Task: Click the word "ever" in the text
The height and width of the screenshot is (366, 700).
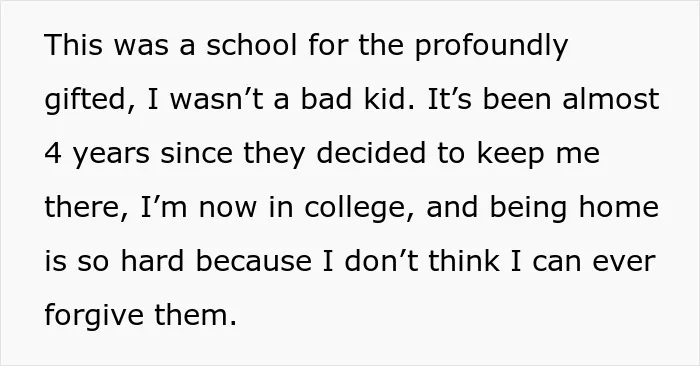Action: (x=624, y=263)
